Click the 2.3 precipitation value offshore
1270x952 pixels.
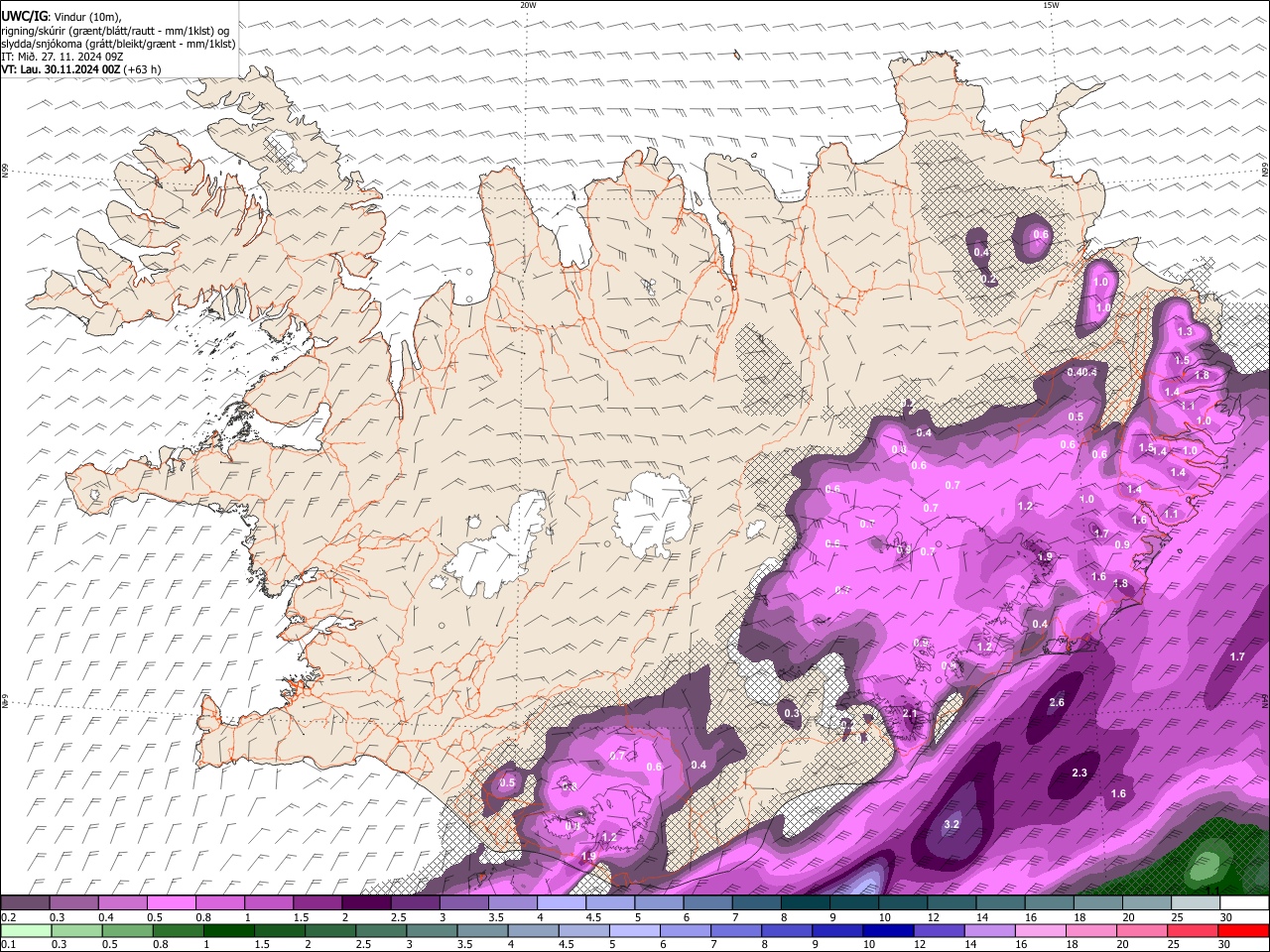point(1079,773)
